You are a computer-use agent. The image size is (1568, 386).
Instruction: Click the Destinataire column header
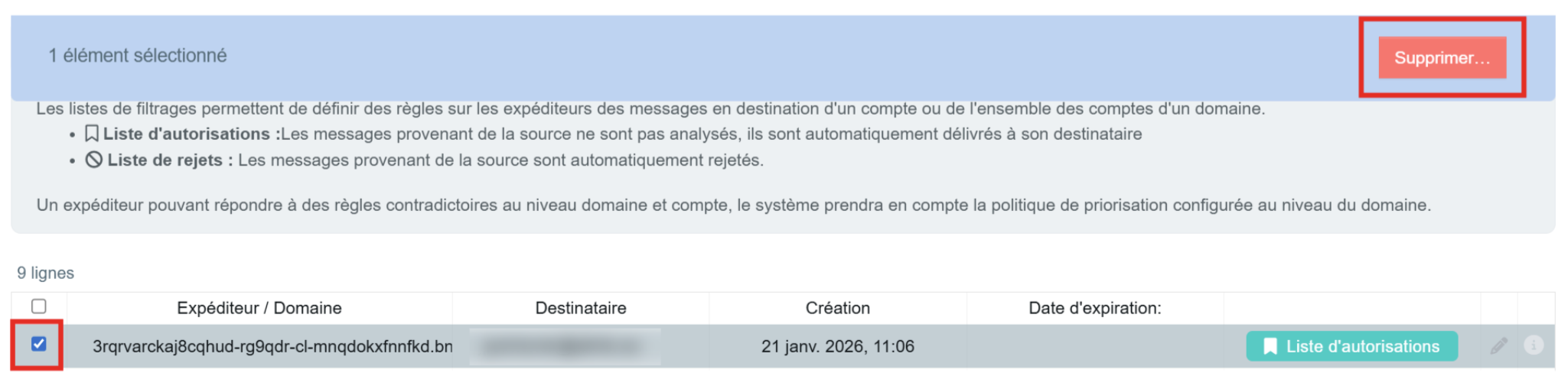click(580, 308)
